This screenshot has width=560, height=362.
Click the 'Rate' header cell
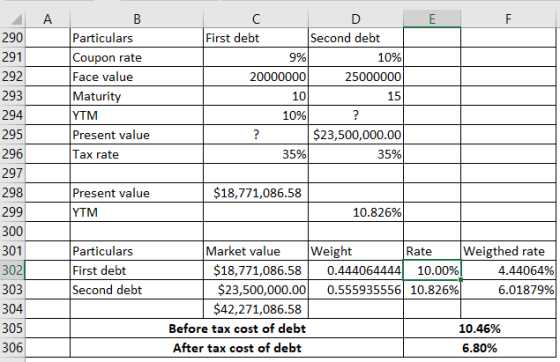tap(432, 251)
